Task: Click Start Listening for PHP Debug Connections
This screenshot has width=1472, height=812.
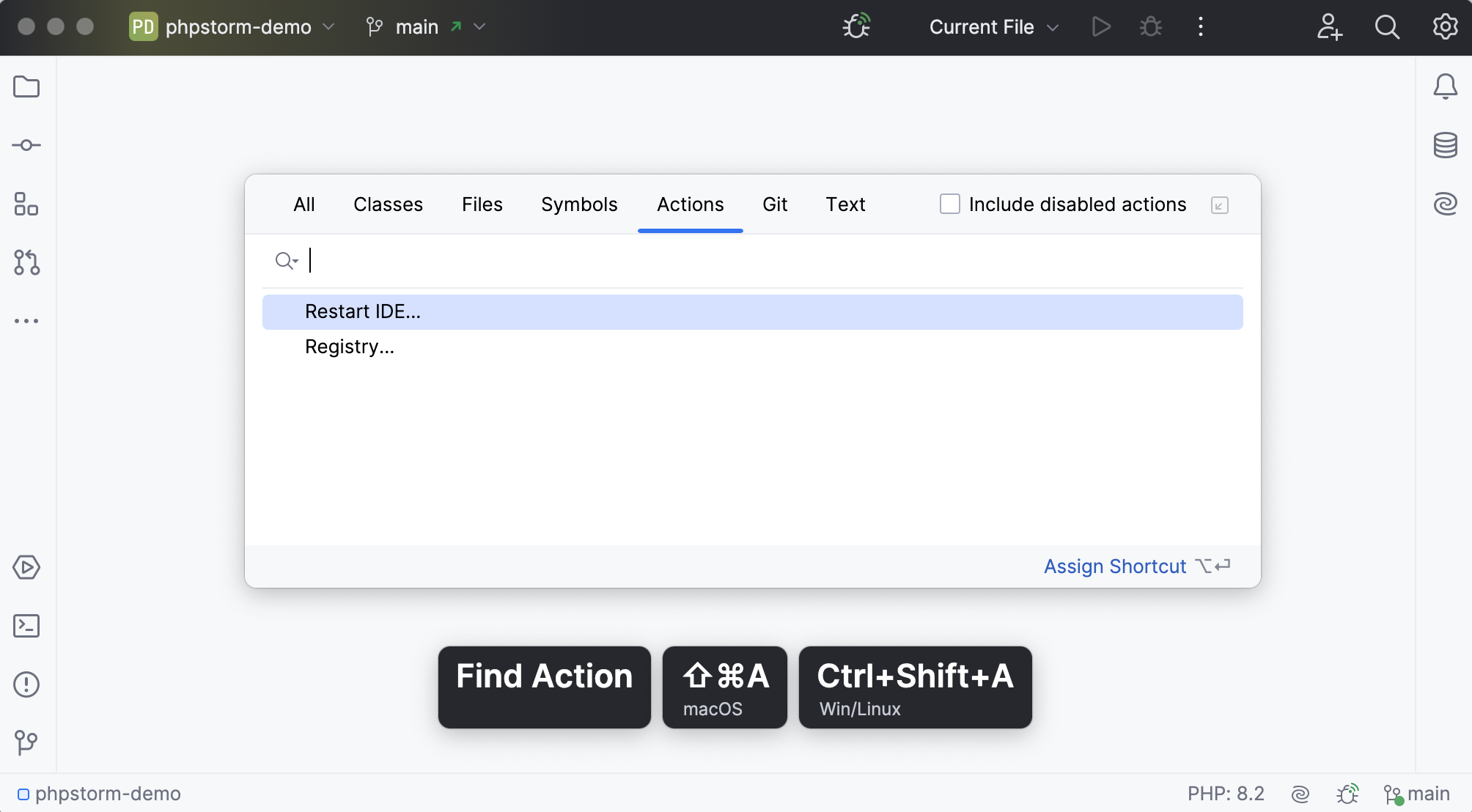Action: 856,27
